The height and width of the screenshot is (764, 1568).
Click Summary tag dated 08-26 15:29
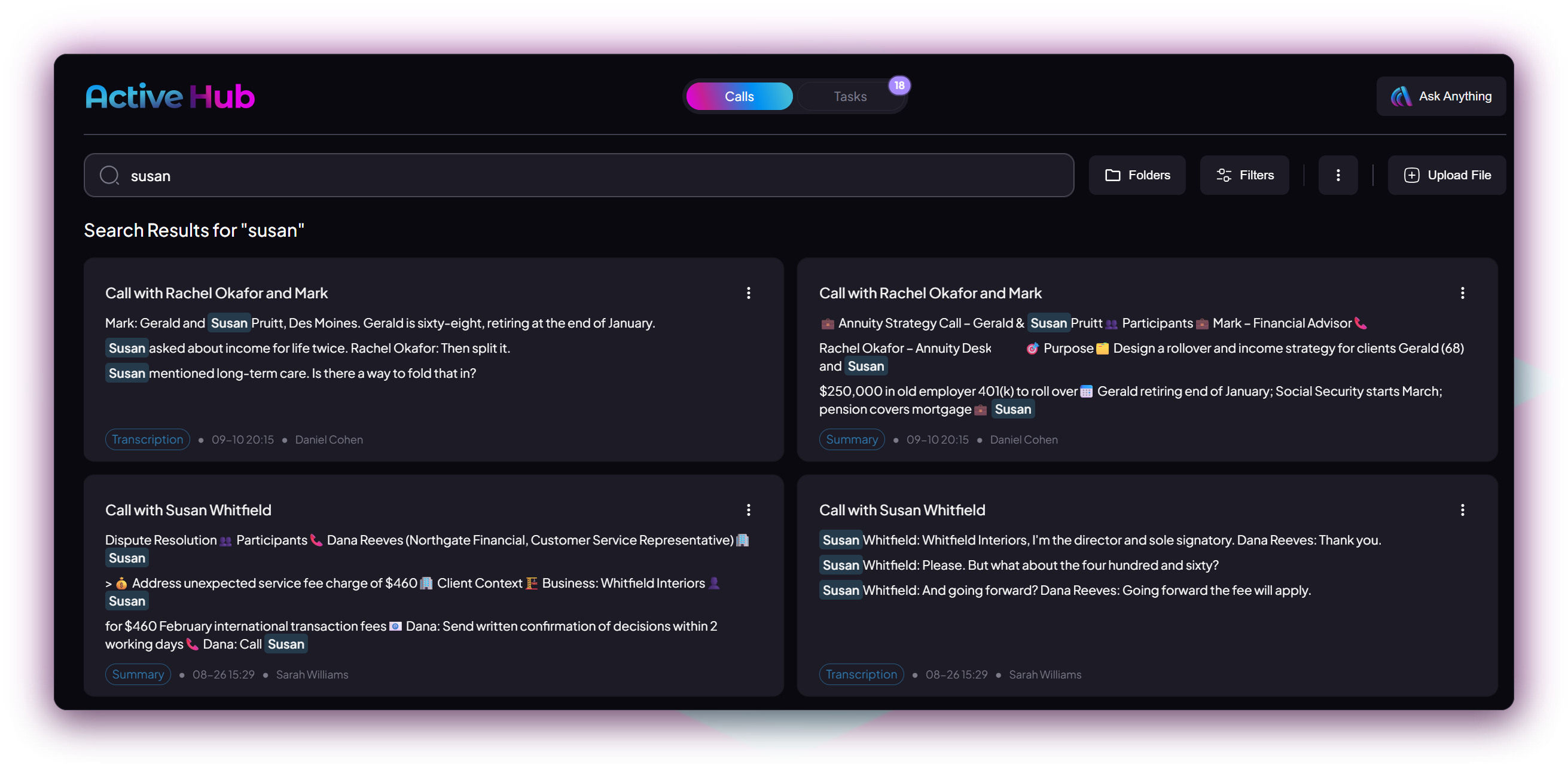click(138, 674)
